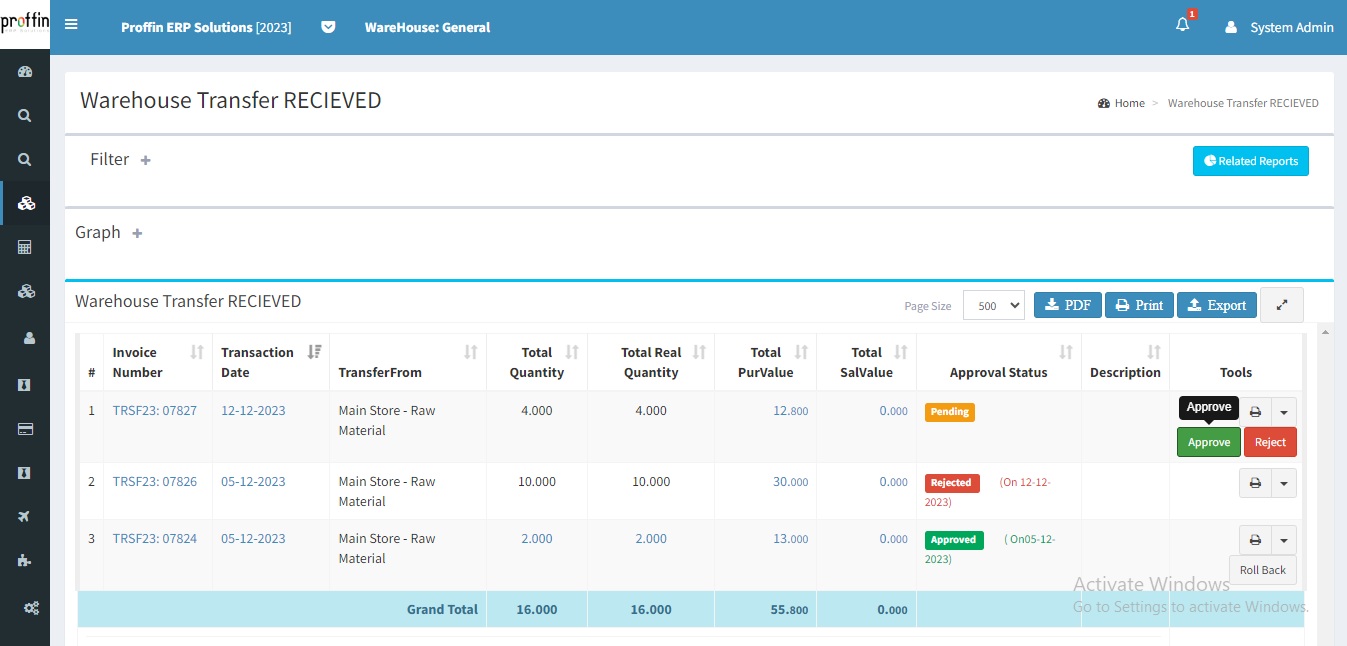The image size is (1347, 646).
Task: Click the 12-12-2023 transaction date
Action: pyautogui.click(x=253, y=410)
